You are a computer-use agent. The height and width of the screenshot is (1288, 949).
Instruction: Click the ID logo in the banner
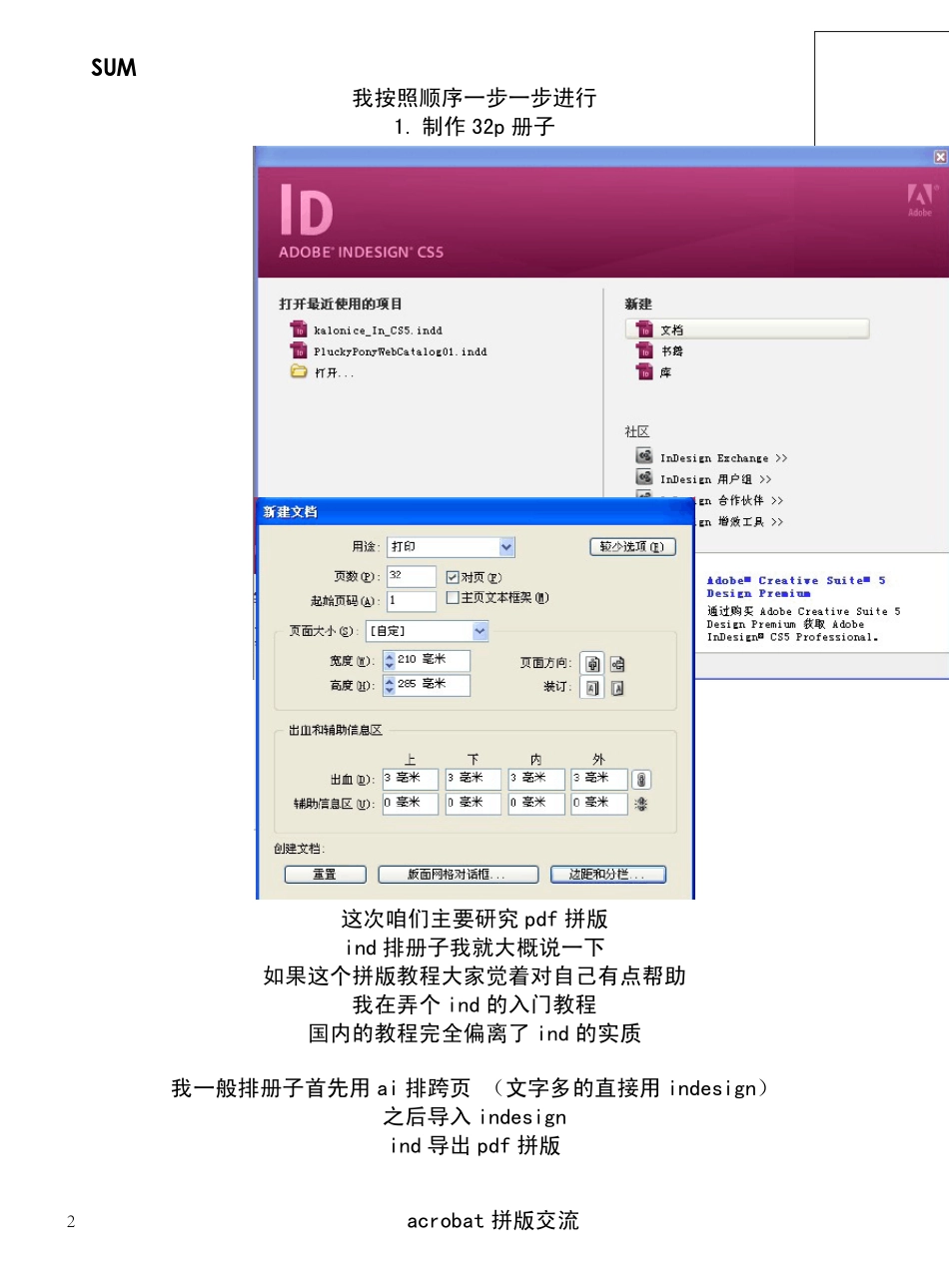306,211
